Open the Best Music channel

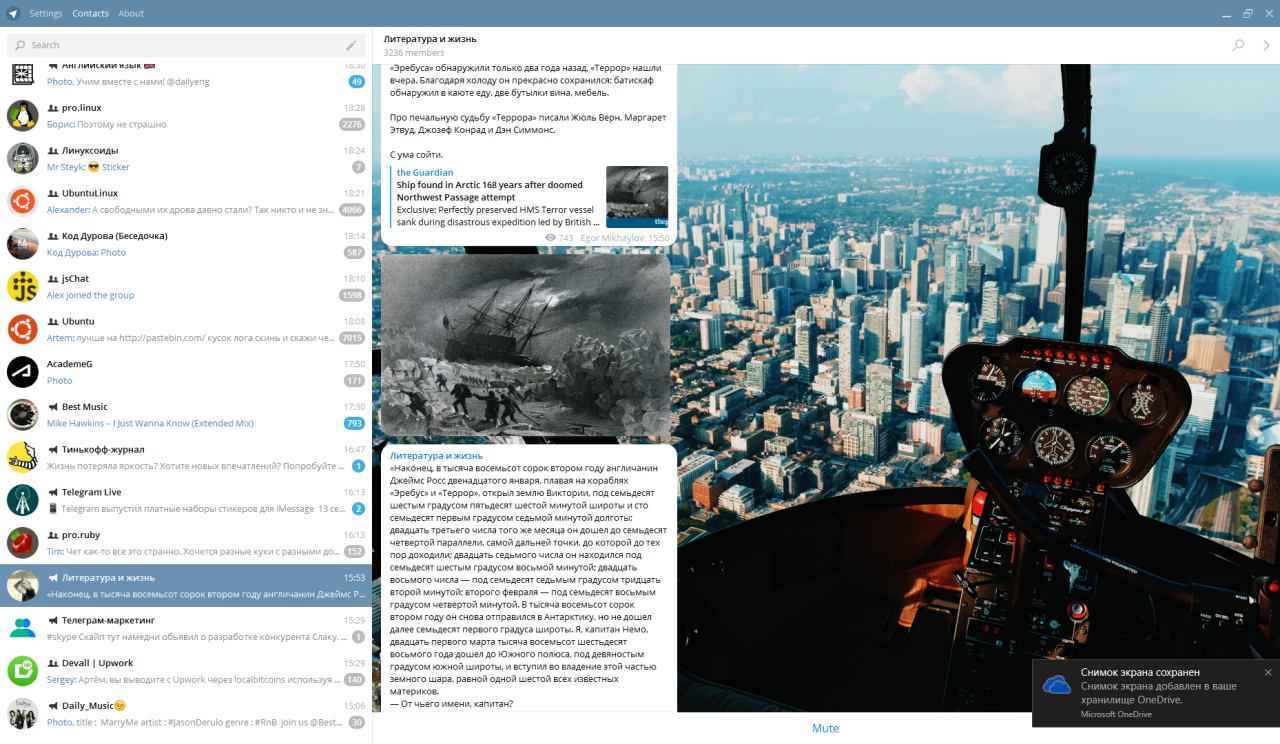(186, 415)
